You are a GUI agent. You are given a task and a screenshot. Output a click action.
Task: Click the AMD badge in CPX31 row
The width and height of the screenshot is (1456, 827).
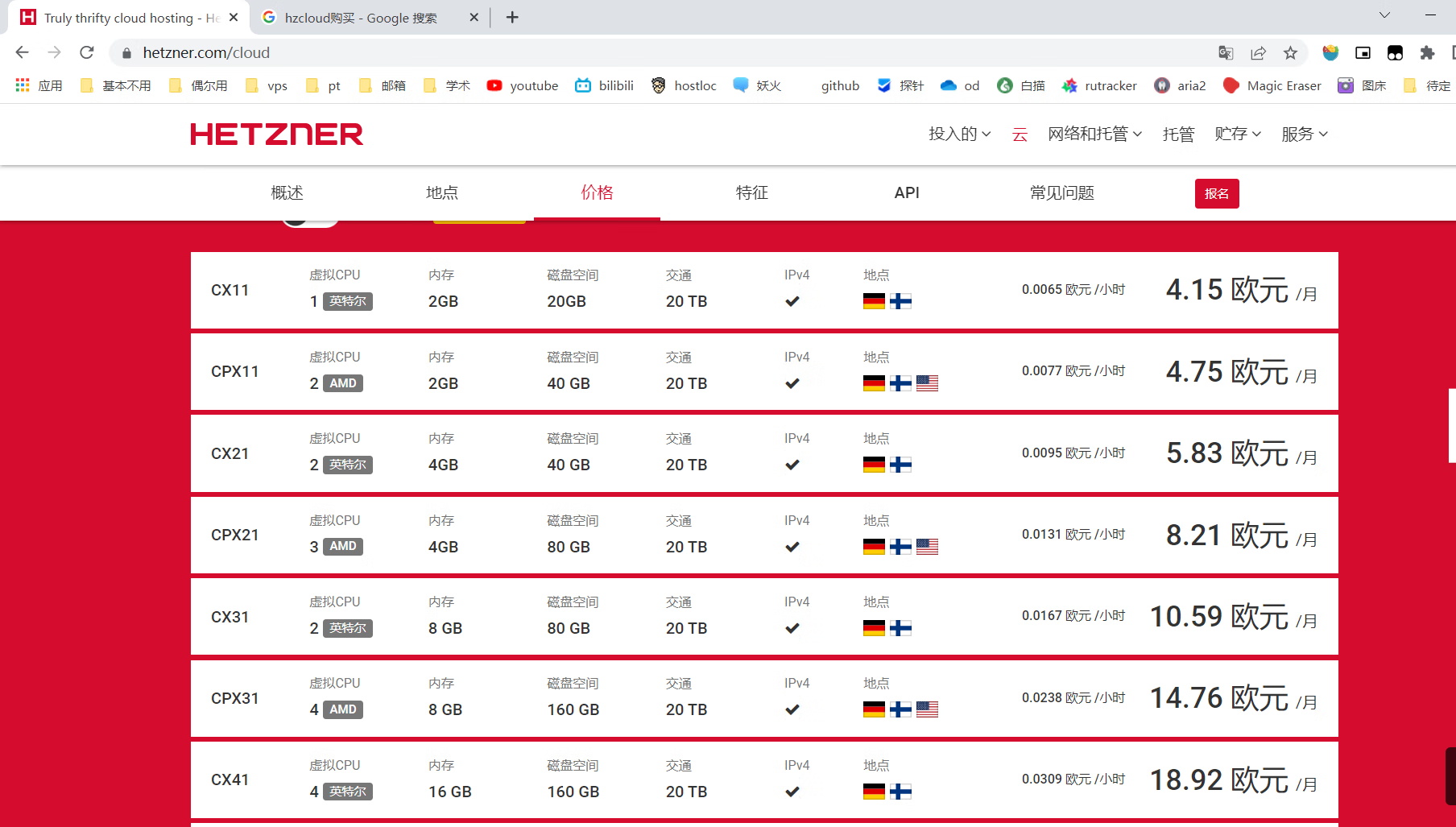click(343, 709)
